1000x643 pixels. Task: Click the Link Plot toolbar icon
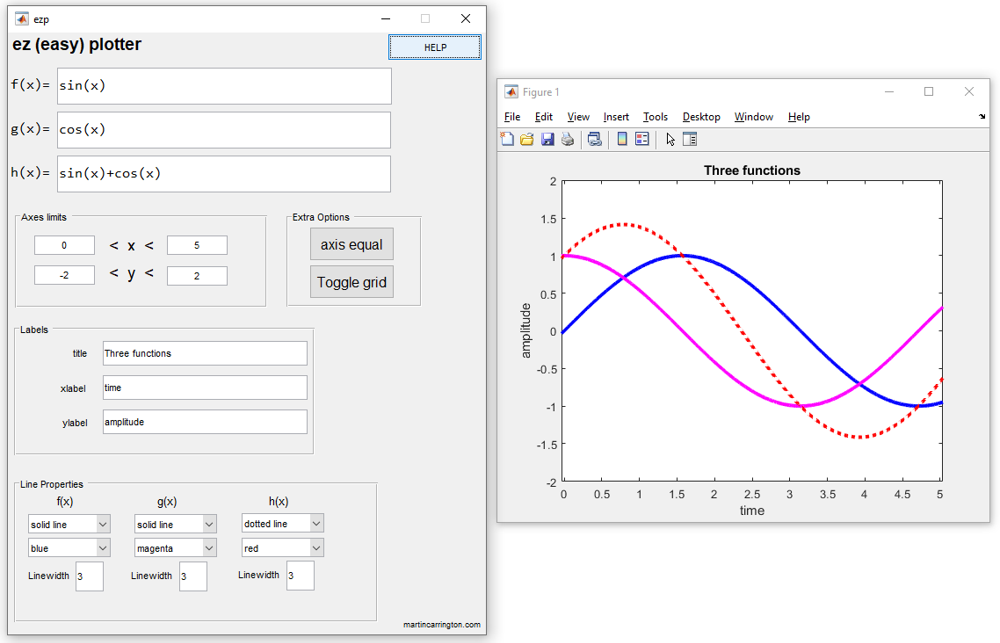tap(595, 140)
